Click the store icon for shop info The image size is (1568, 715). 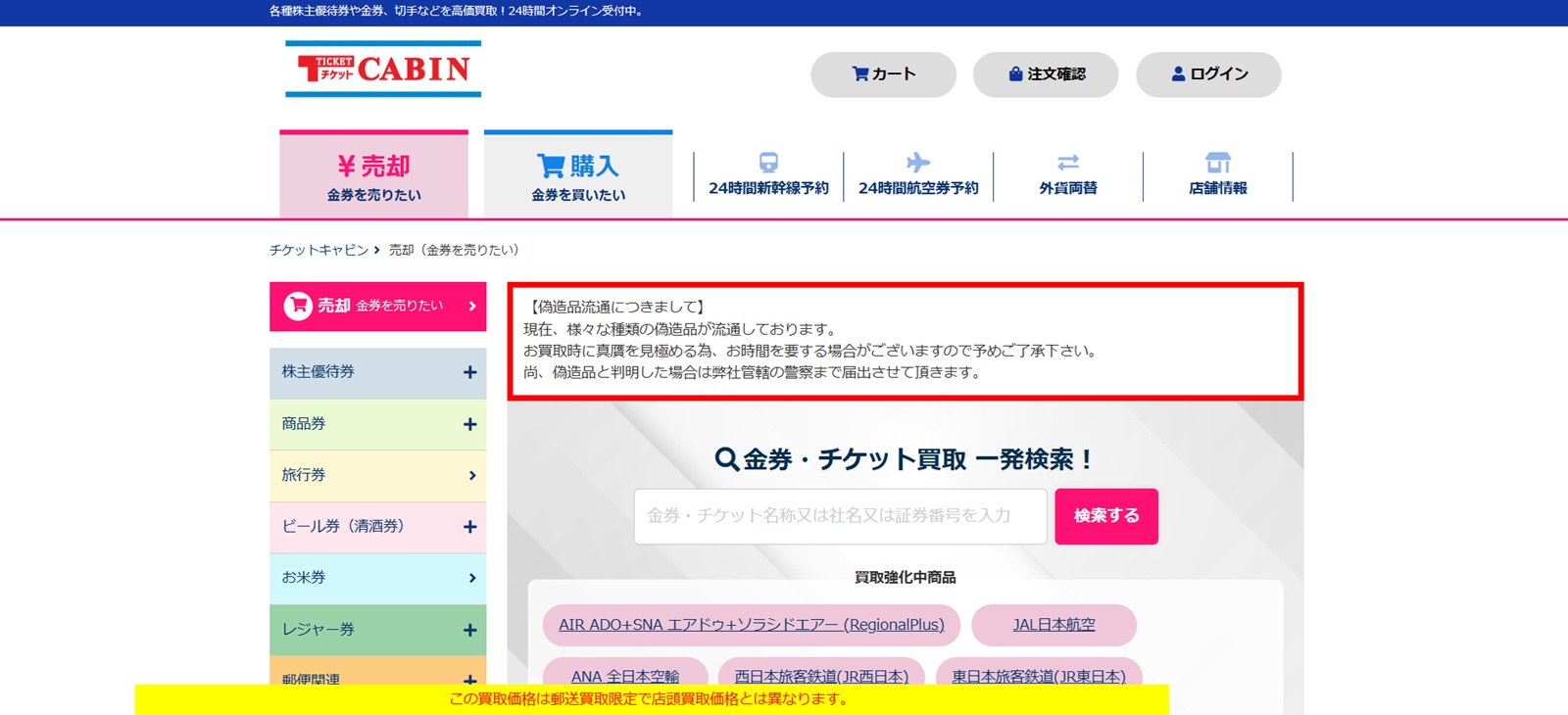[x=1218, y=163]
